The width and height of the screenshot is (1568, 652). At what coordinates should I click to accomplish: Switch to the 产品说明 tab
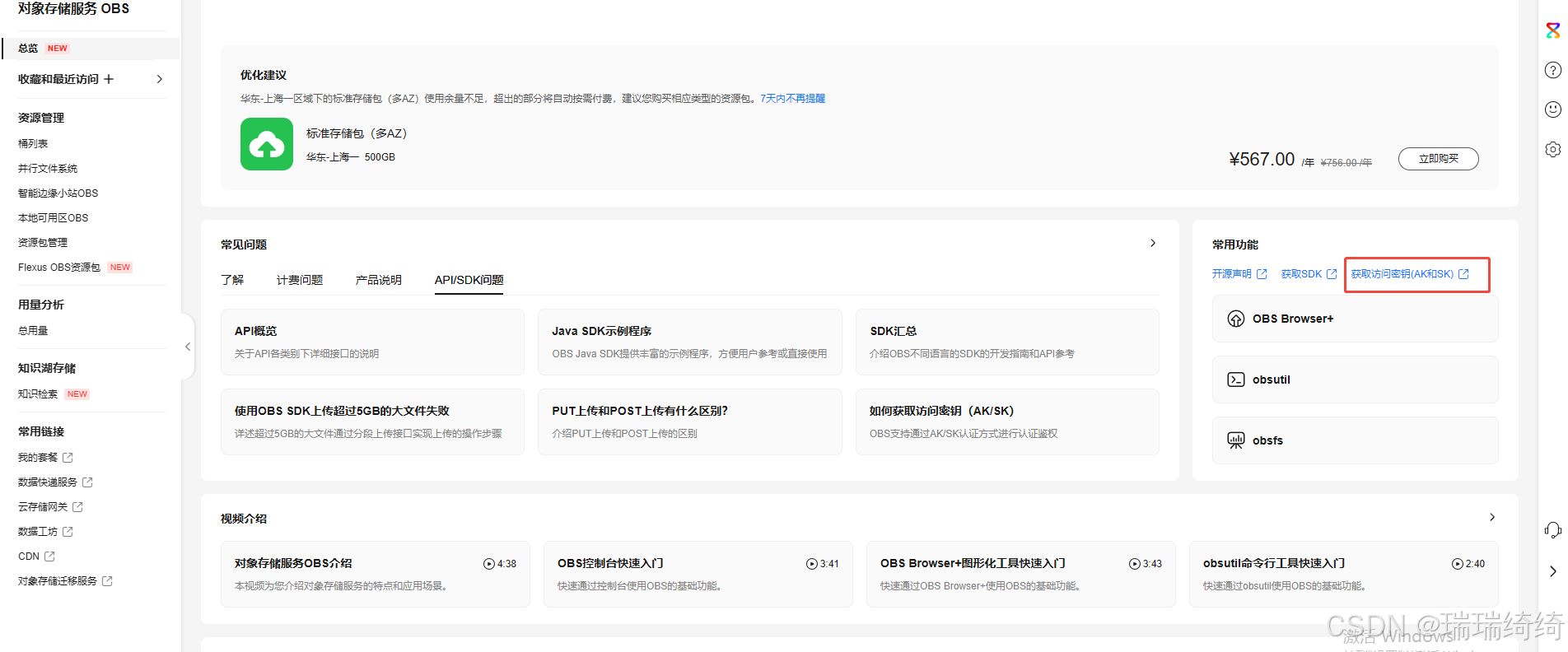point(379,280)
